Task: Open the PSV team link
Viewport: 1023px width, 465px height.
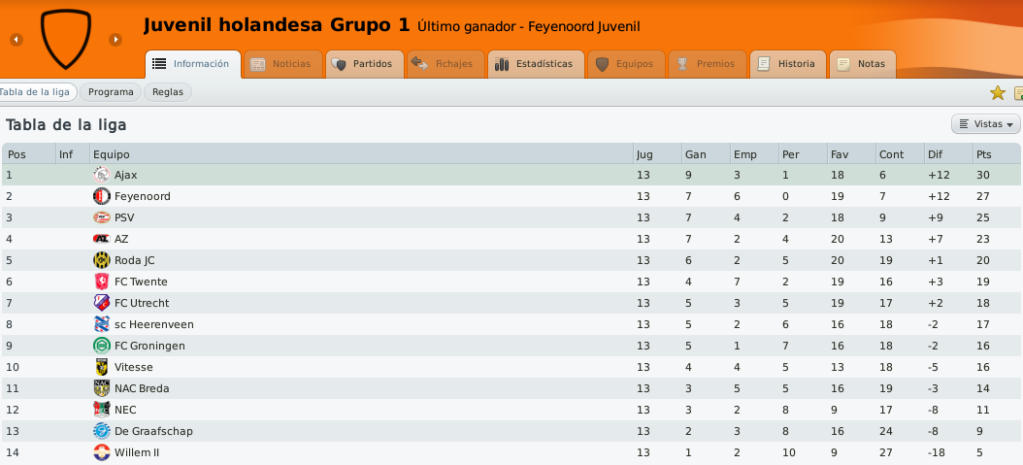Action: pyautogui.click(x=124, y=218)
